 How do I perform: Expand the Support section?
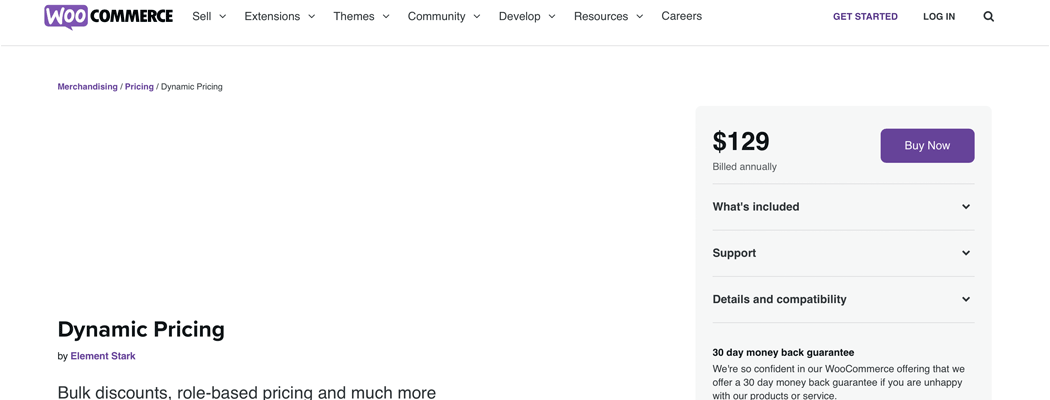pos(843,253)
